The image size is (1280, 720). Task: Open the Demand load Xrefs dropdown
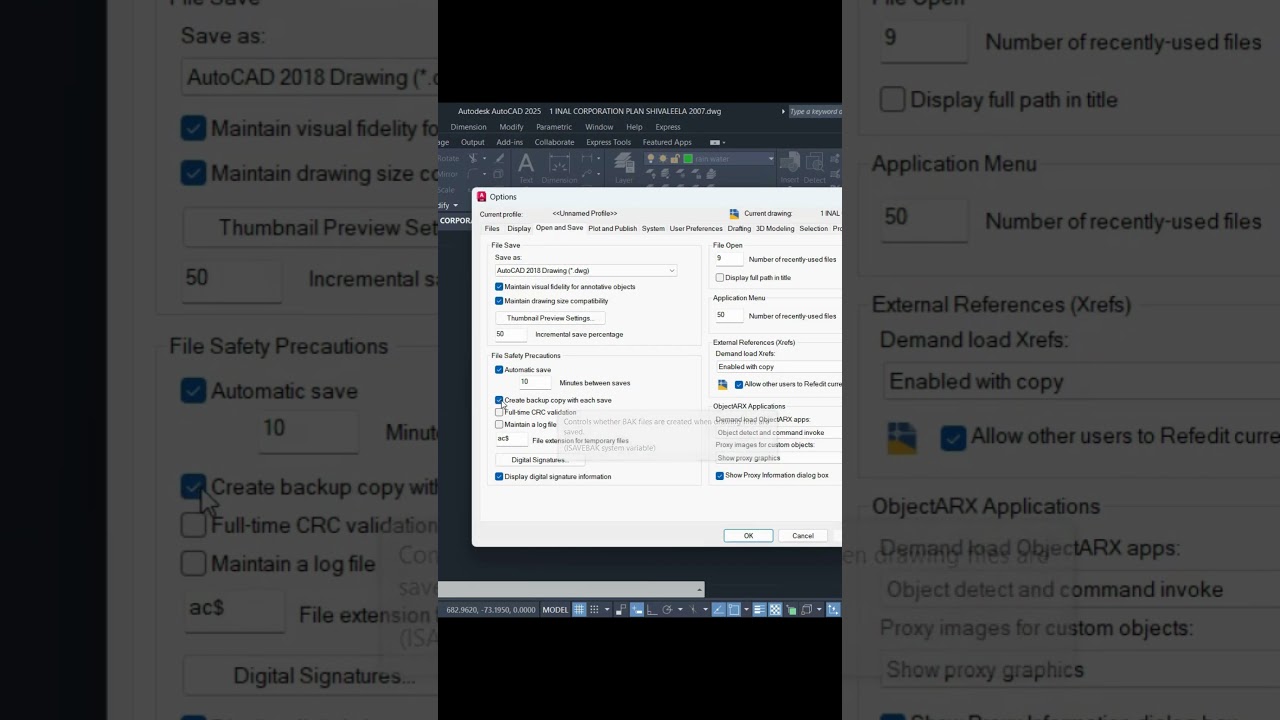pyautogui.click(x=778, y=367)
